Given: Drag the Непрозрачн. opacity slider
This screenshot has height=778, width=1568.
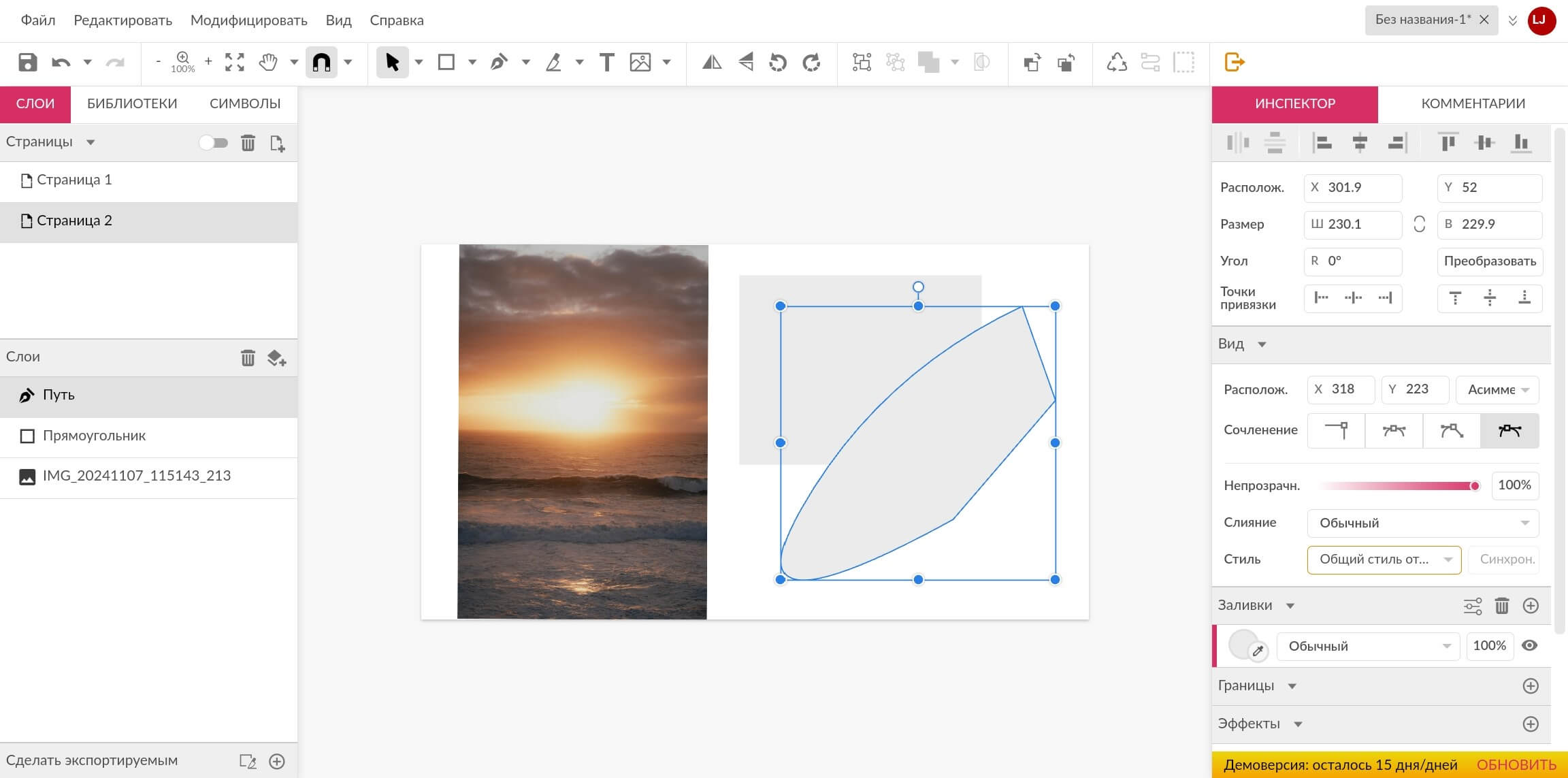Looking at the screenshot, I should [x=1477, y=486].
